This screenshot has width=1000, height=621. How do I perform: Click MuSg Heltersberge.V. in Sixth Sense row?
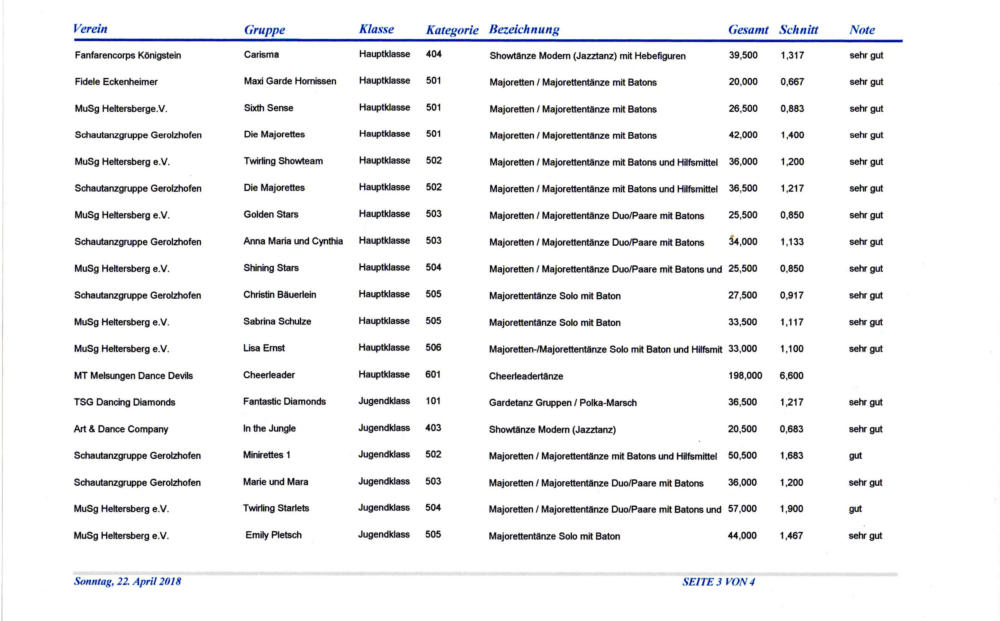(x=121, y=108)
